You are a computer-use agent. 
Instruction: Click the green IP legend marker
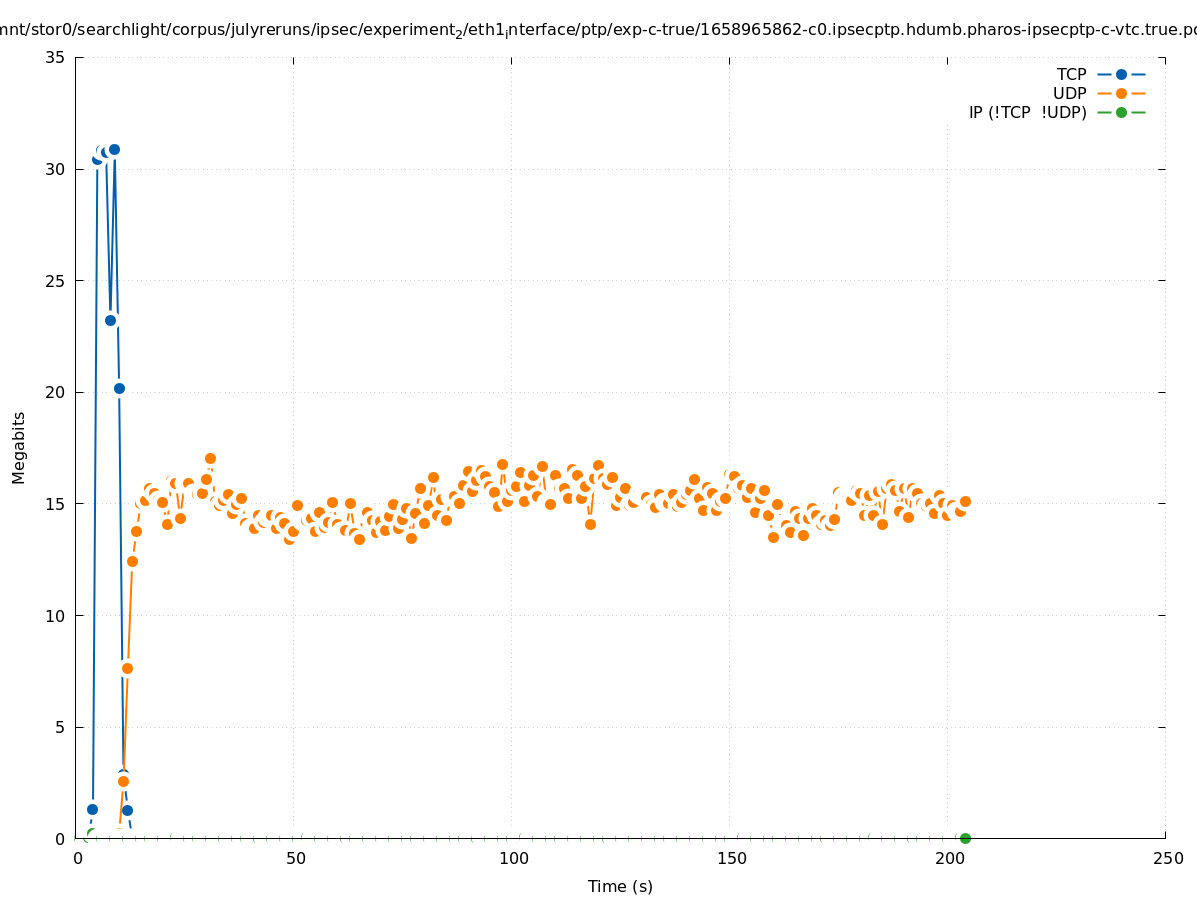click(1121, 112)
